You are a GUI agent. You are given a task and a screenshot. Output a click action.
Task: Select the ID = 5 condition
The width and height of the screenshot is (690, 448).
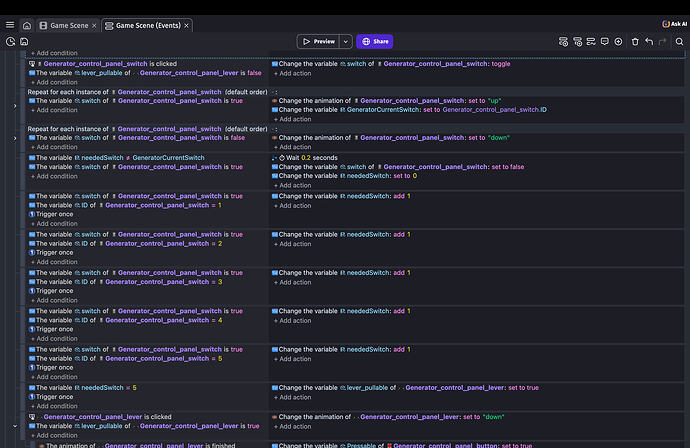point(125,359)
